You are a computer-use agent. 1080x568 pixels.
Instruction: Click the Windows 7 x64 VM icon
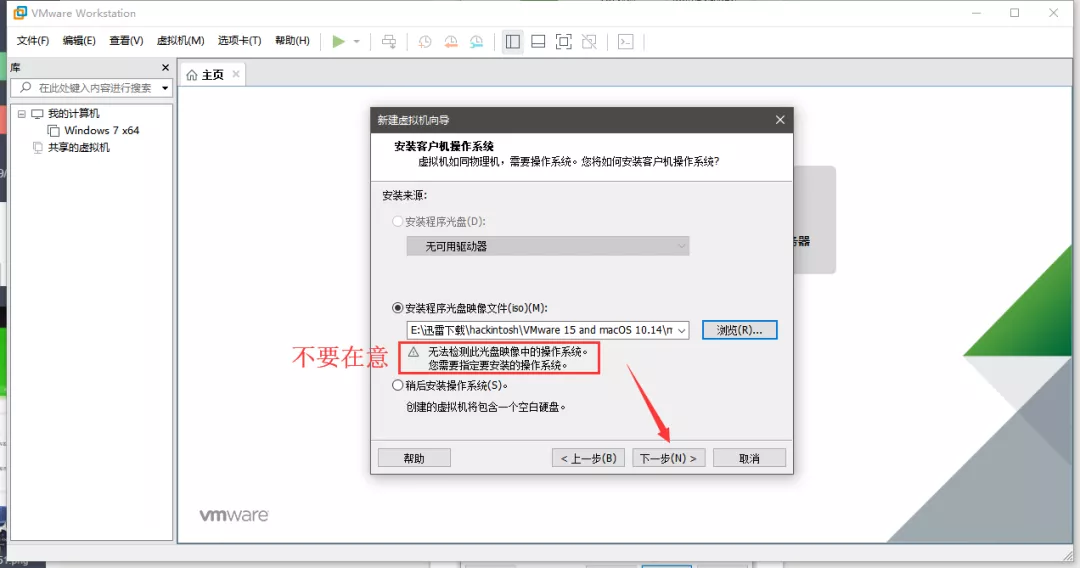tap(53, 130)
